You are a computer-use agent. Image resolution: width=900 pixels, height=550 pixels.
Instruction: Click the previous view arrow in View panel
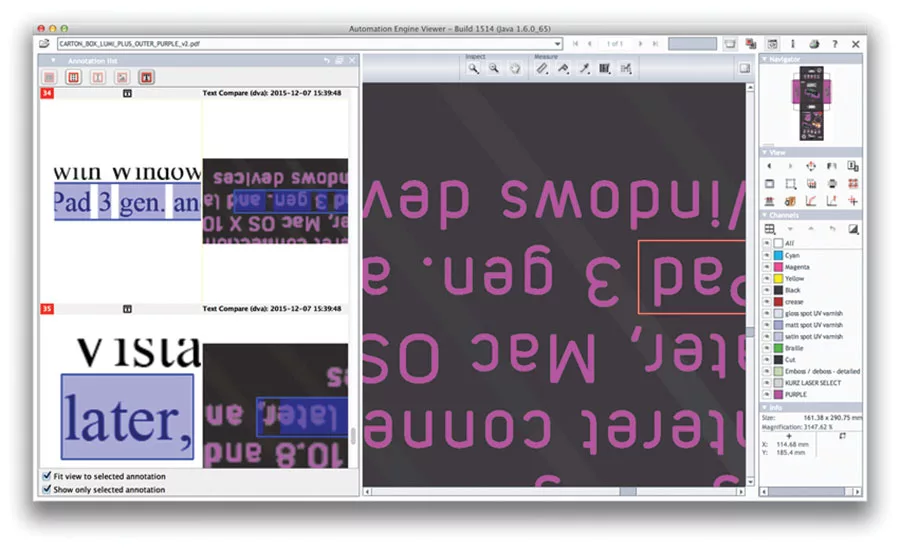[769, 166]
